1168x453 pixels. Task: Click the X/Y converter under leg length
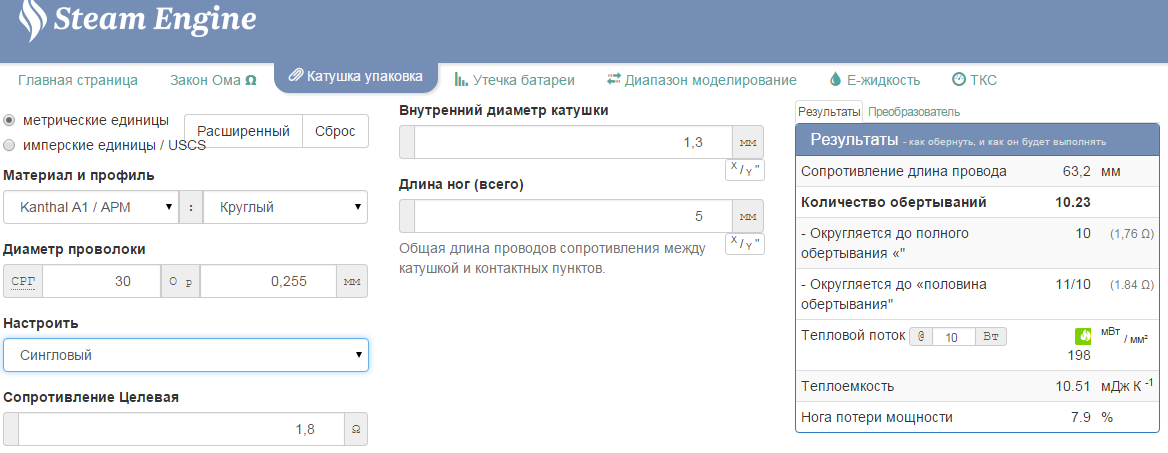click(x=745, y=244)
